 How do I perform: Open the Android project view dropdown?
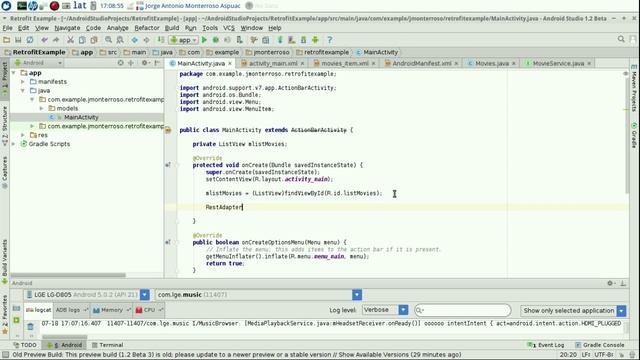pyautogui.click(x=38, y=63)
